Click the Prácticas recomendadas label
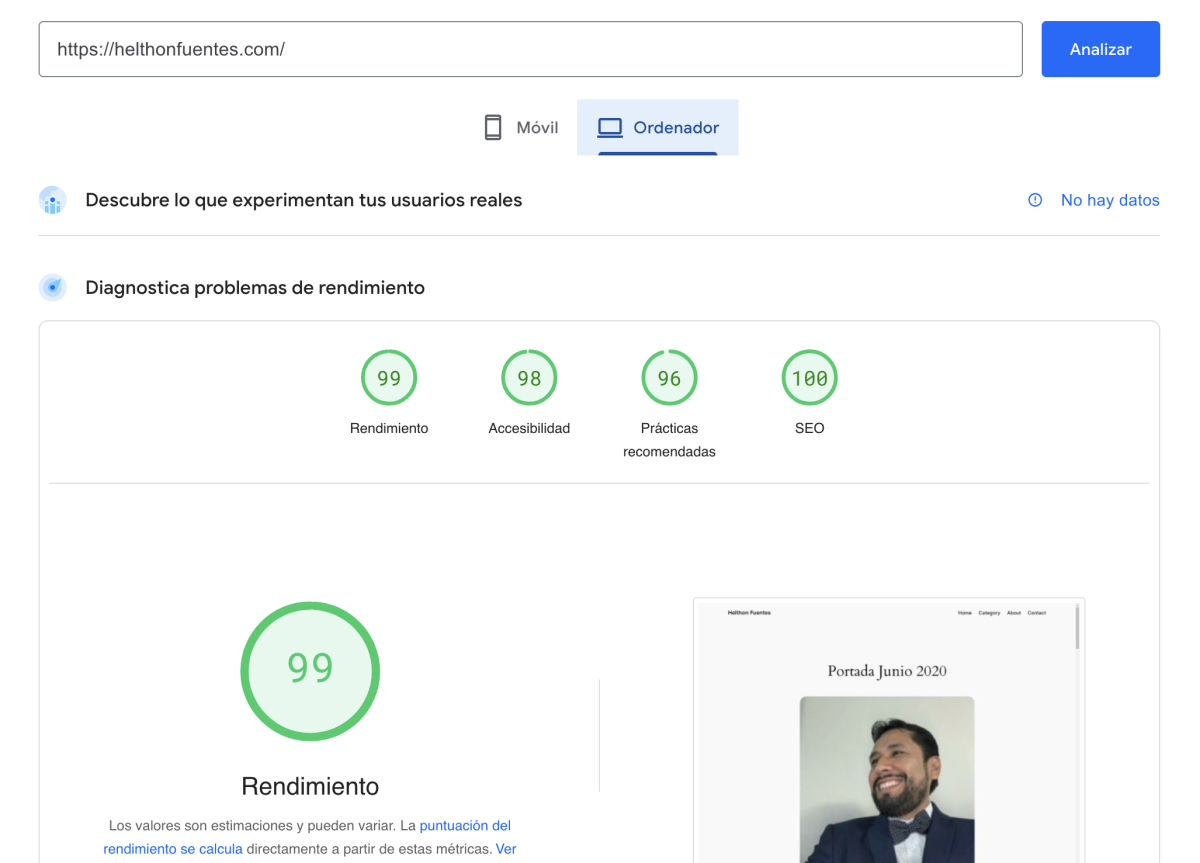The image size is (1200, 863). [669, 440]
